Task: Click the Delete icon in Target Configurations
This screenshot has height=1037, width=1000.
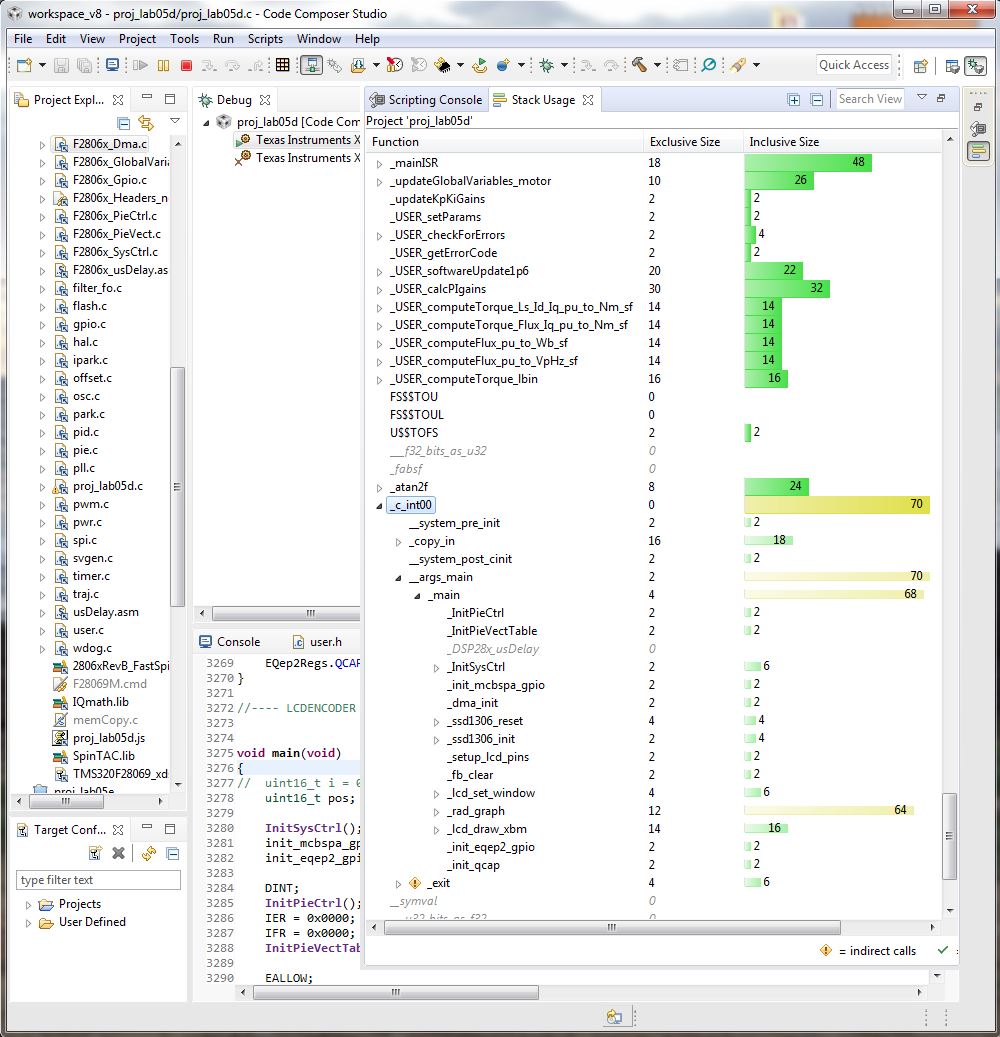Action: click(x=118, y=853)
